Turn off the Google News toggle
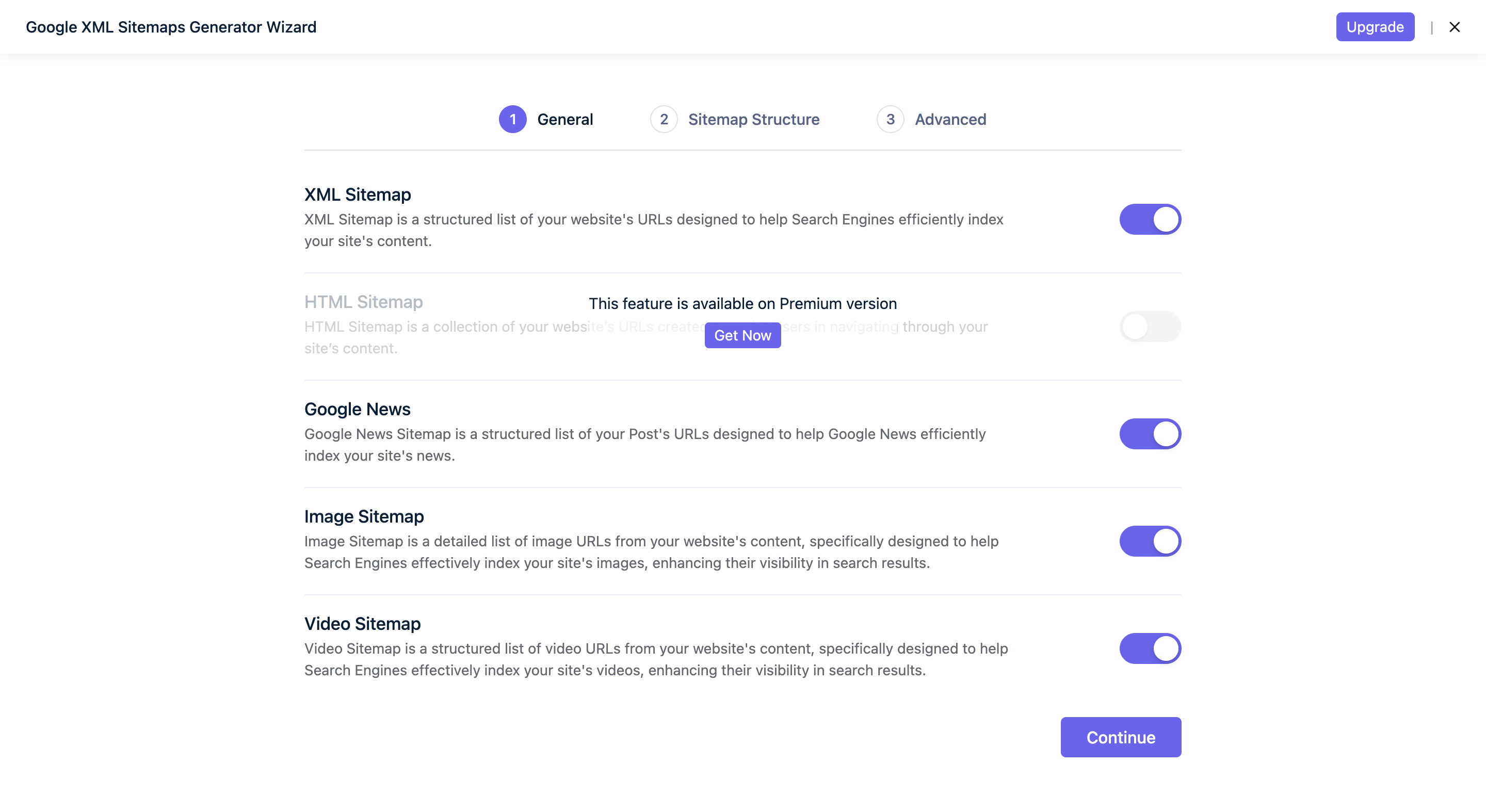This screenshot has height=812, width=1486. point(1150,434)
